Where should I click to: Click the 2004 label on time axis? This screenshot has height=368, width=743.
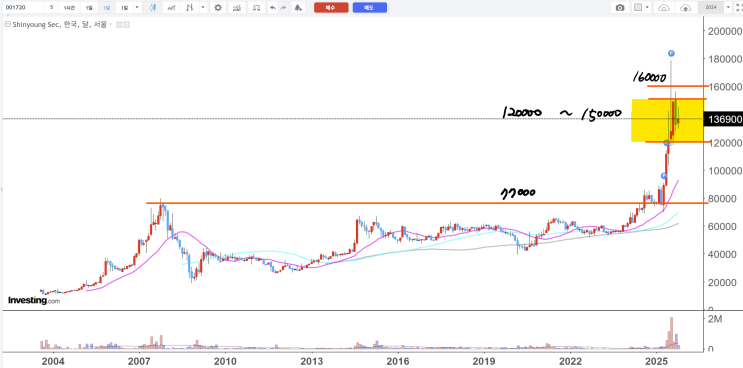point(53,360)
